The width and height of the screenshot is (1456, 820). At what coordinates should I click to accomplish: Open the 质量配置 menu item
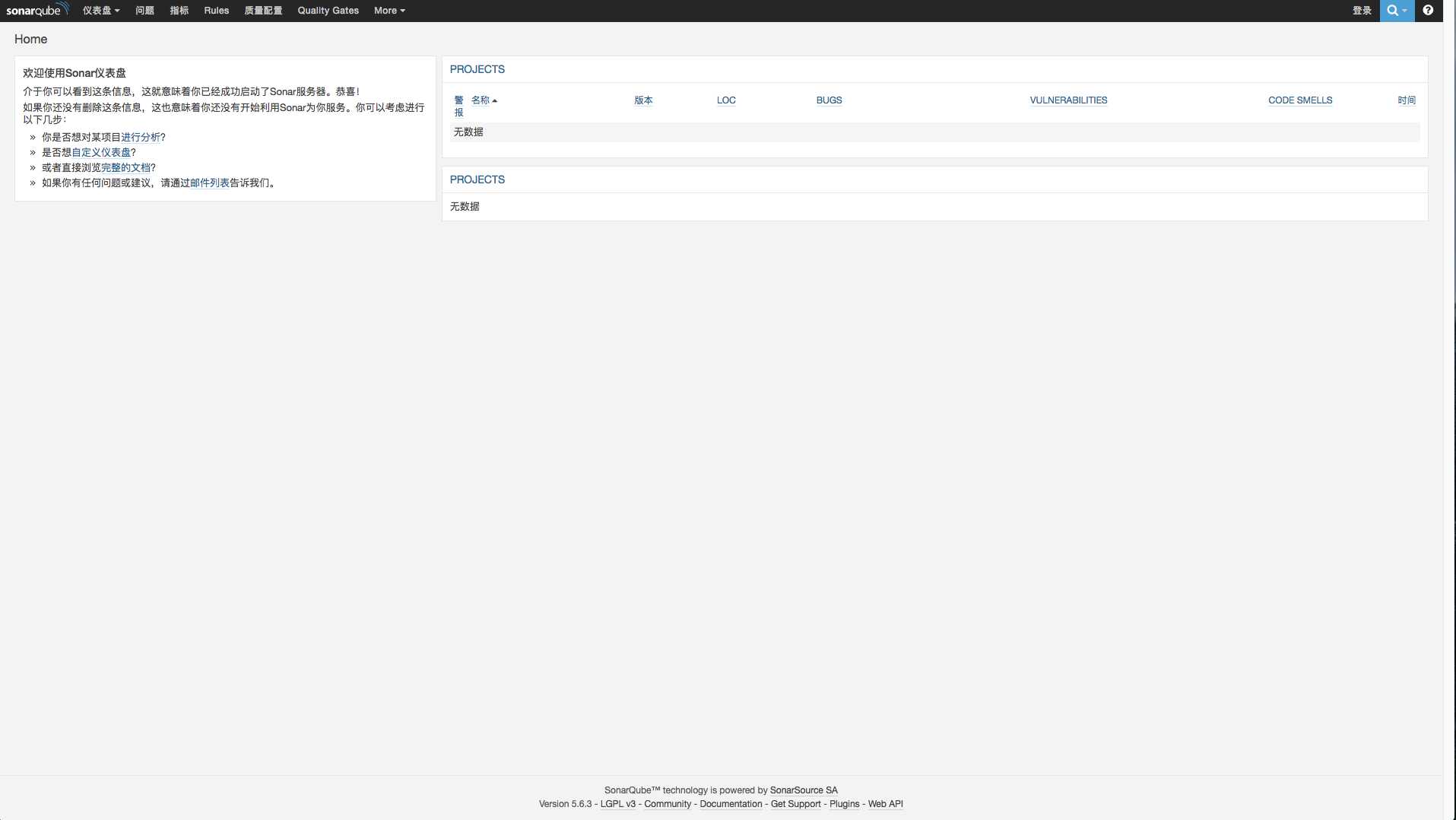[x=263, y=11]
